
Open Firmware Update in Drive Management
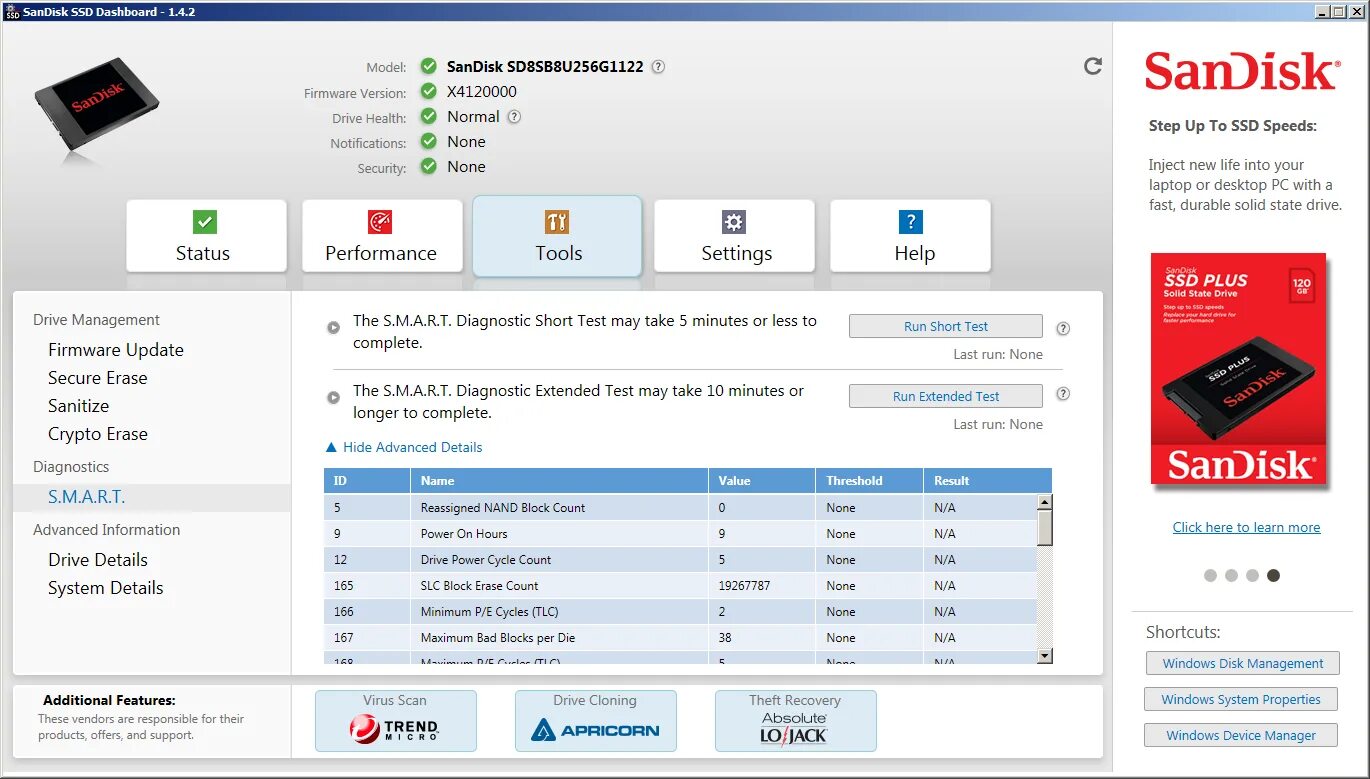click(116, 350)
